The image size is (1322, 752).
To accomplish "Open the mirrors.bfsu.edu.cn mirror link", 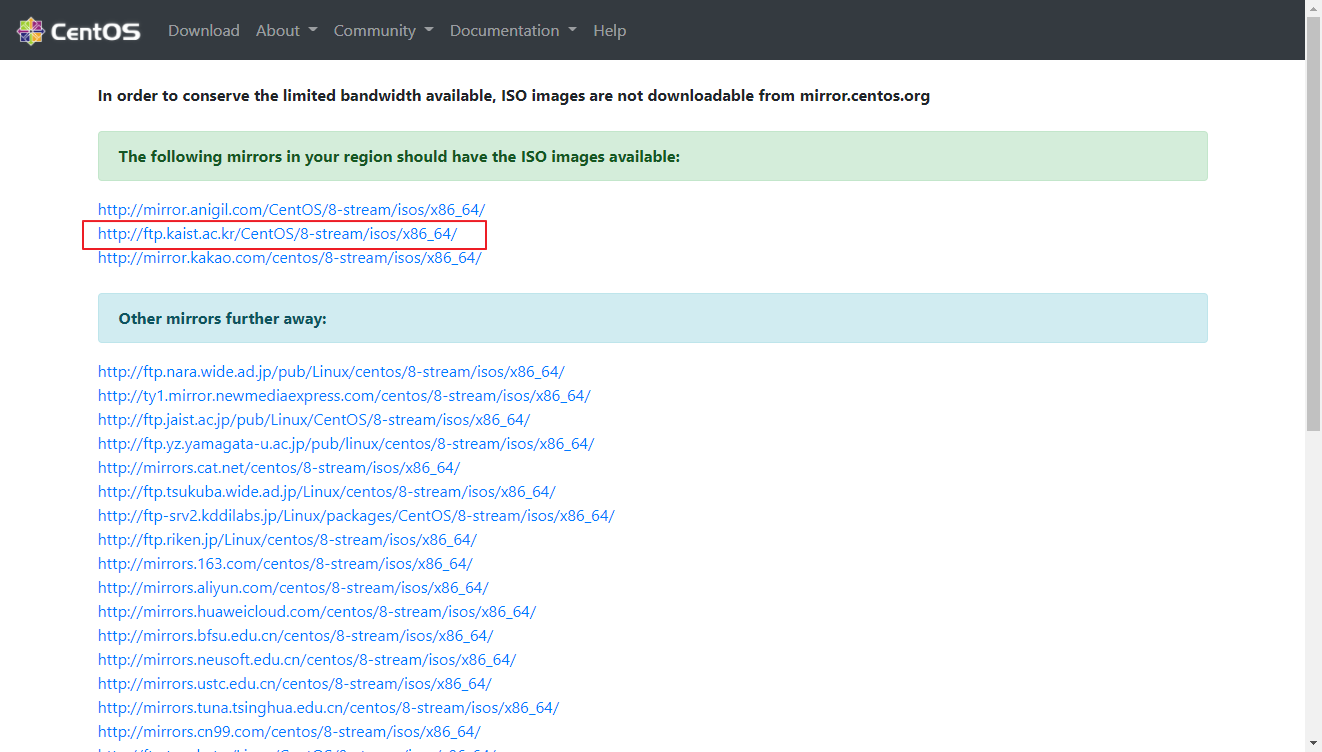I will (295, 636).
